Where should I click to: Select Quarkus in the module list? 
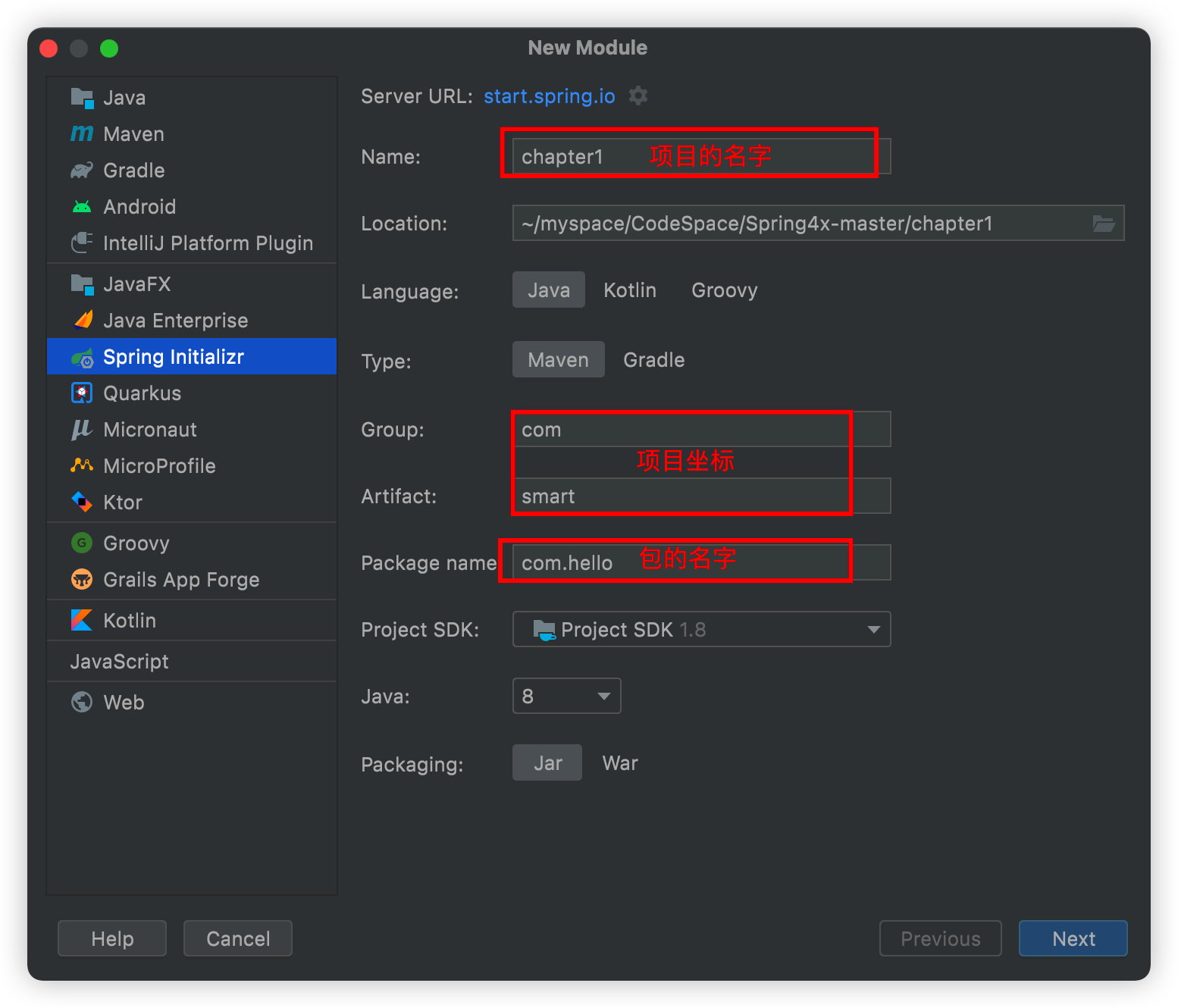pyautogui.click(x=192, y=393)
